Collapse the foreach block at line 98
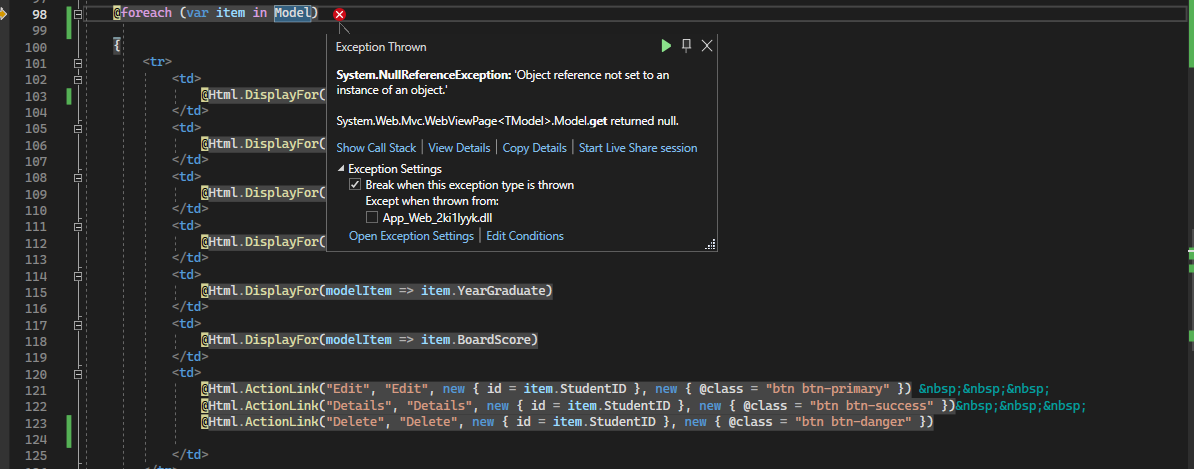Screen dimensions: 1194x469 click(78, 14)
